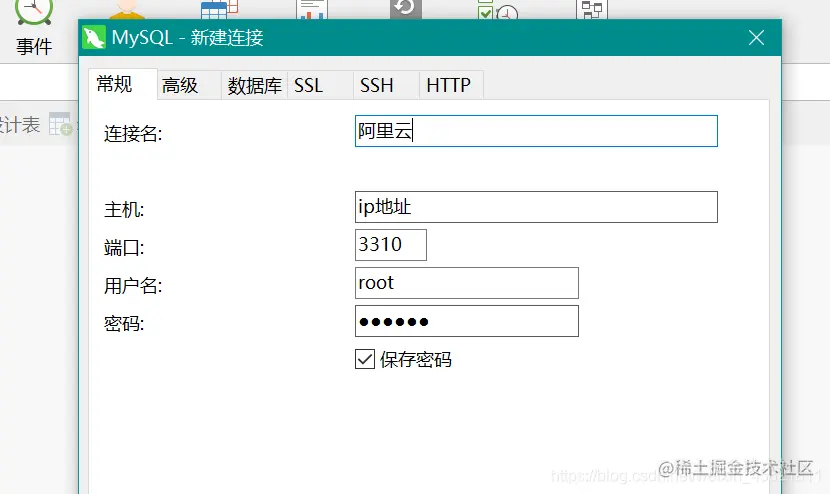Click the 连接名: label text

(x=133, y=133)
